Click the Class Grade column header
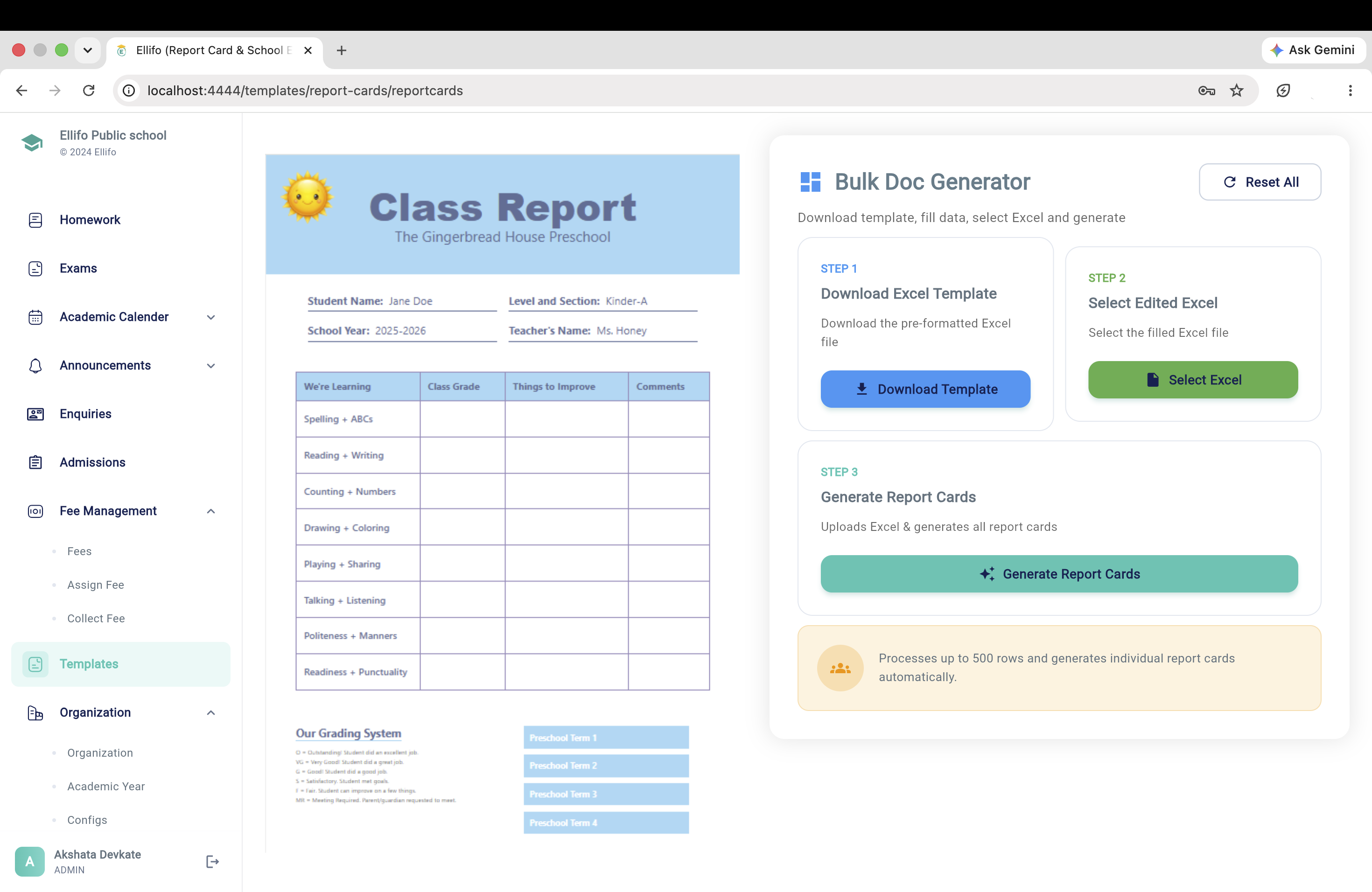This screenshot has width=1372, height=892. (462, 386)
